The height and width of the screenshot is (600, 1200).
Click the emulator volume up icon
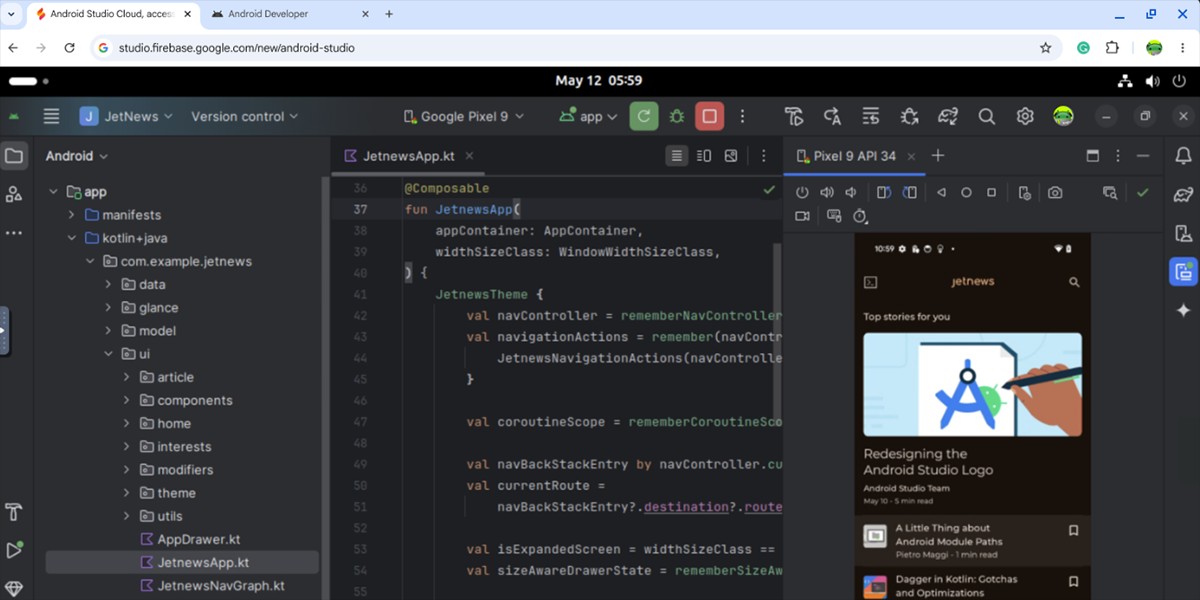pyautogui.click(x=827, y=192)
